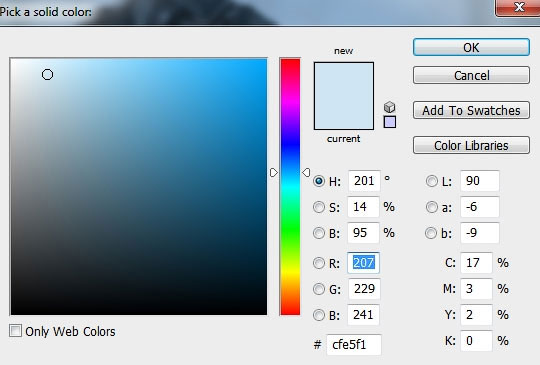Click the Cancel button

(471, 75)
